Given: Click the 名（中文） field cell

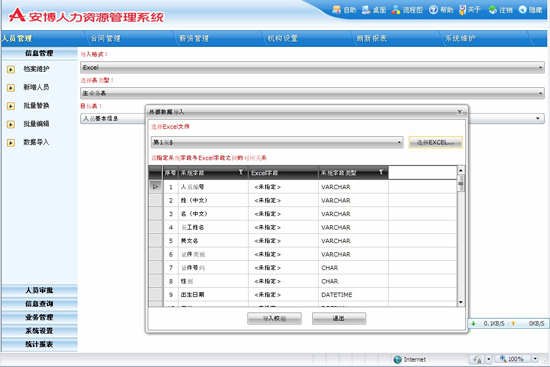Looking at the screenshot, I should point(213,214).
